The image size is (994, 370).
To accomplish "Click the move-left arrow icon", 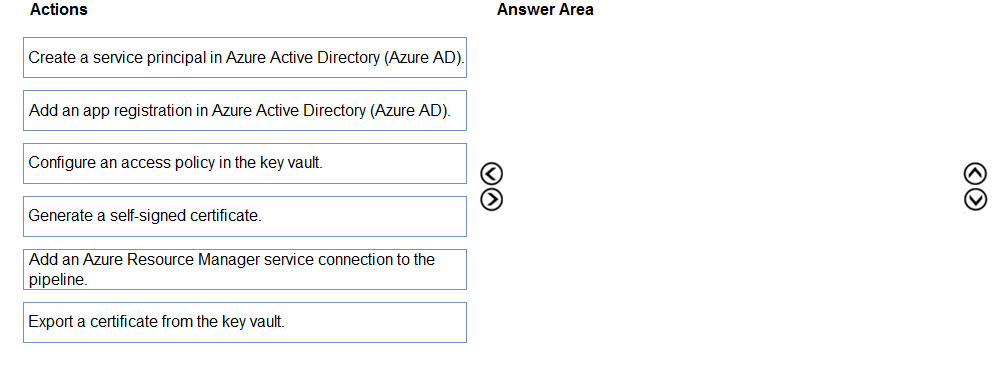I will click(492, 174).
